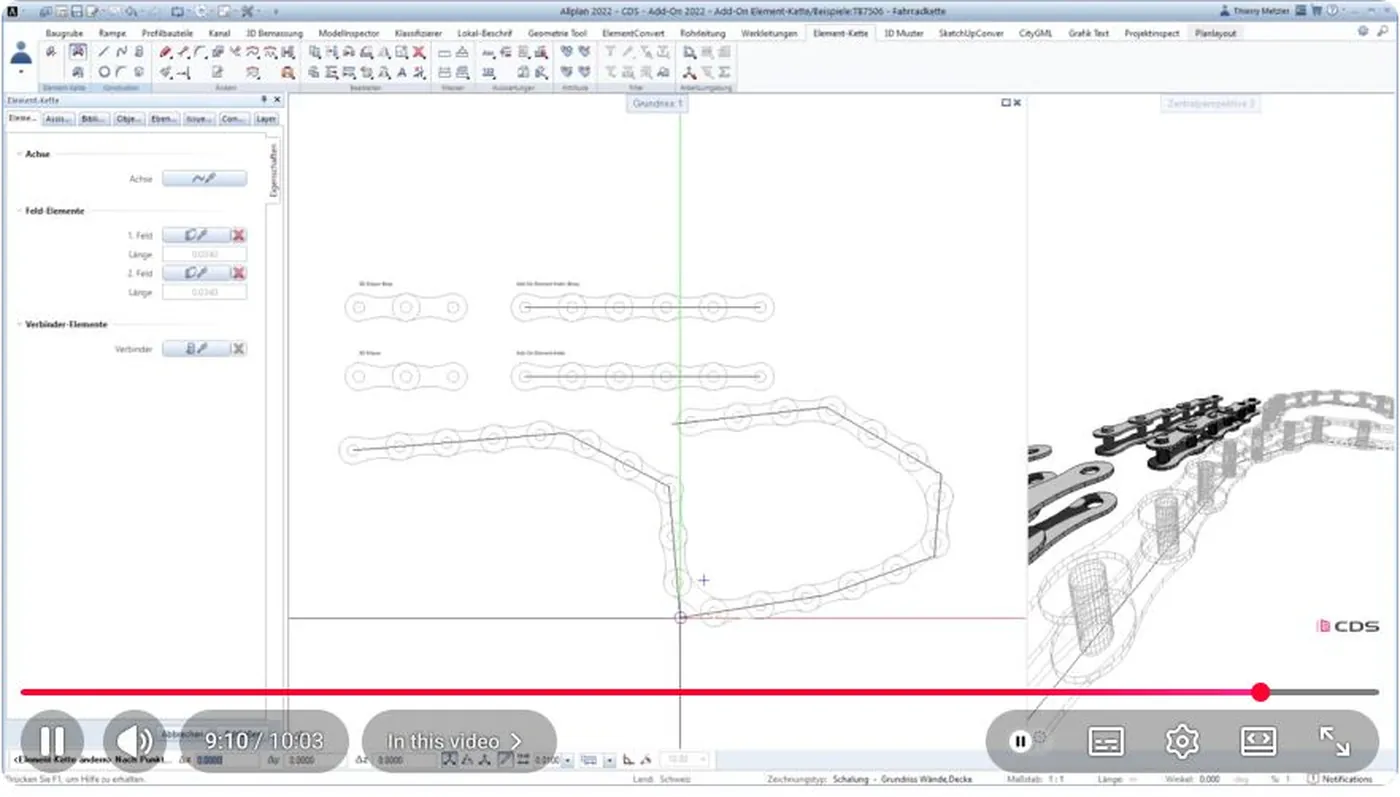
Task: Remove the 2. Feld element with red X
Action: [x=238, y=273]
